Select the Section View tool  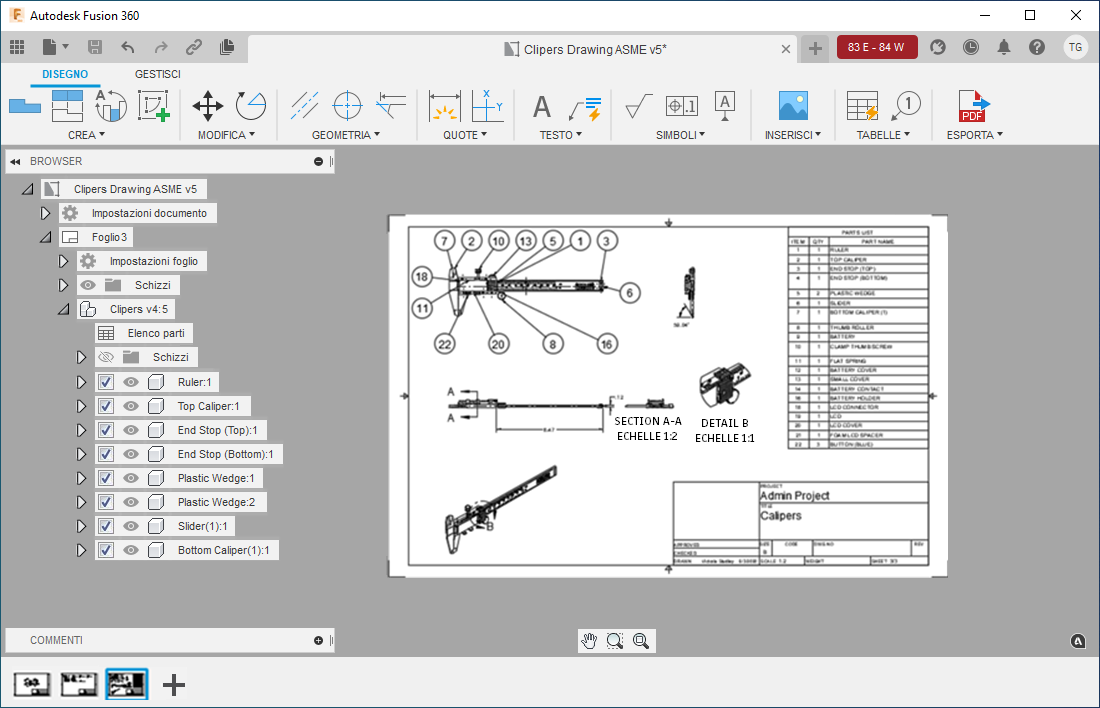coord(111,106)
